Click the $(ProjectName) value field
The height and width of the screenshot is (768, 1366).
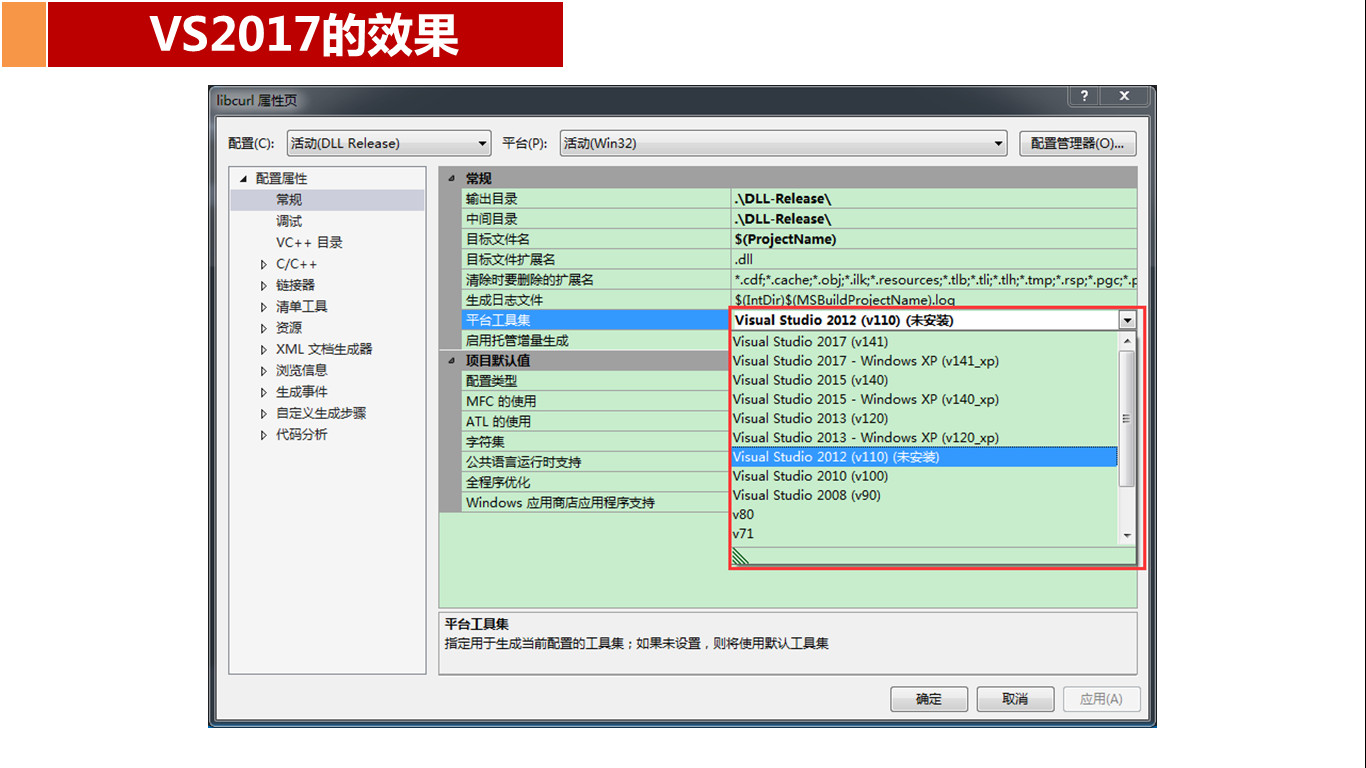(785, 239)
